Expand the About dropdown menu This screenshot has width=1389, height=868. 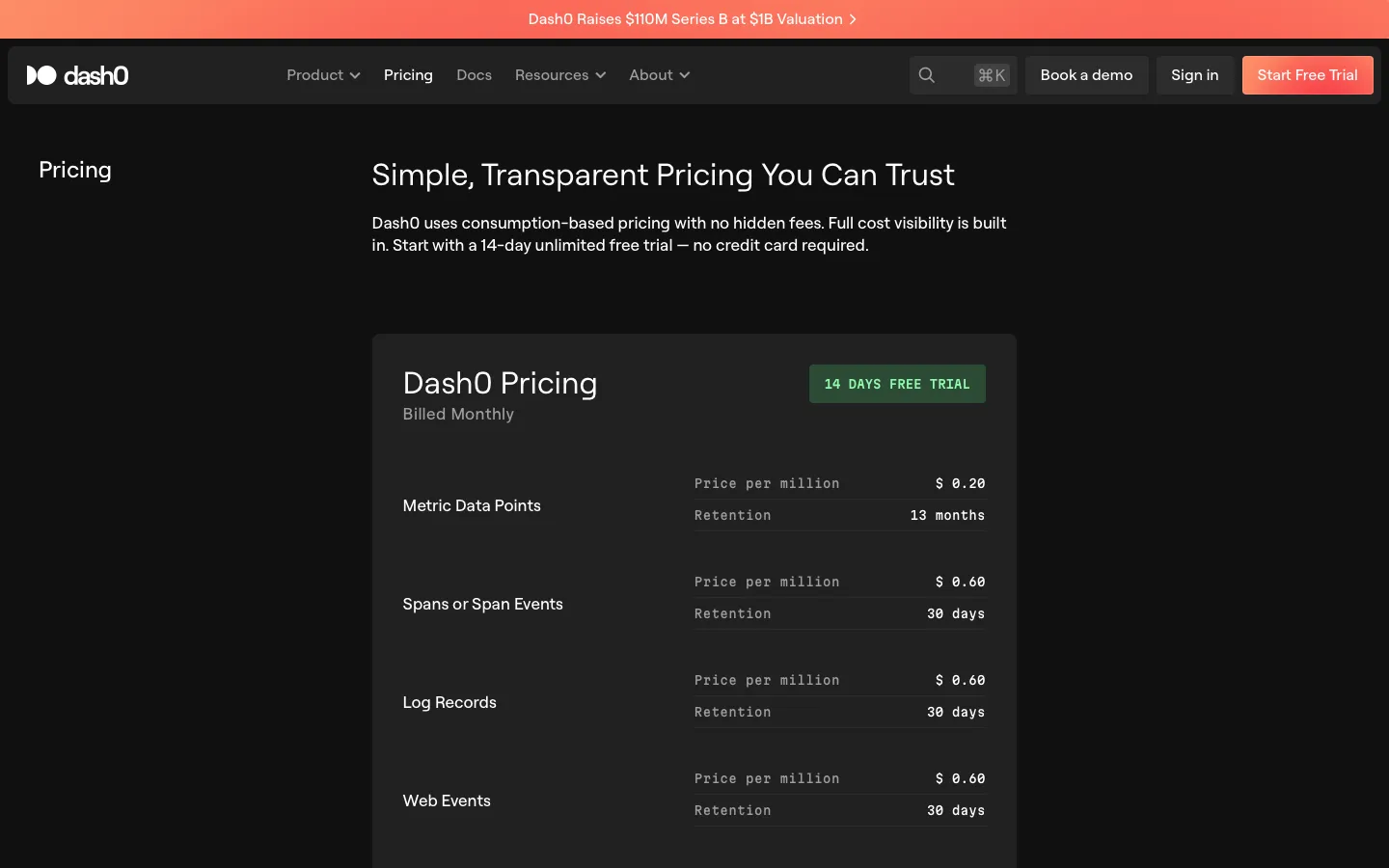click(660, 75)
